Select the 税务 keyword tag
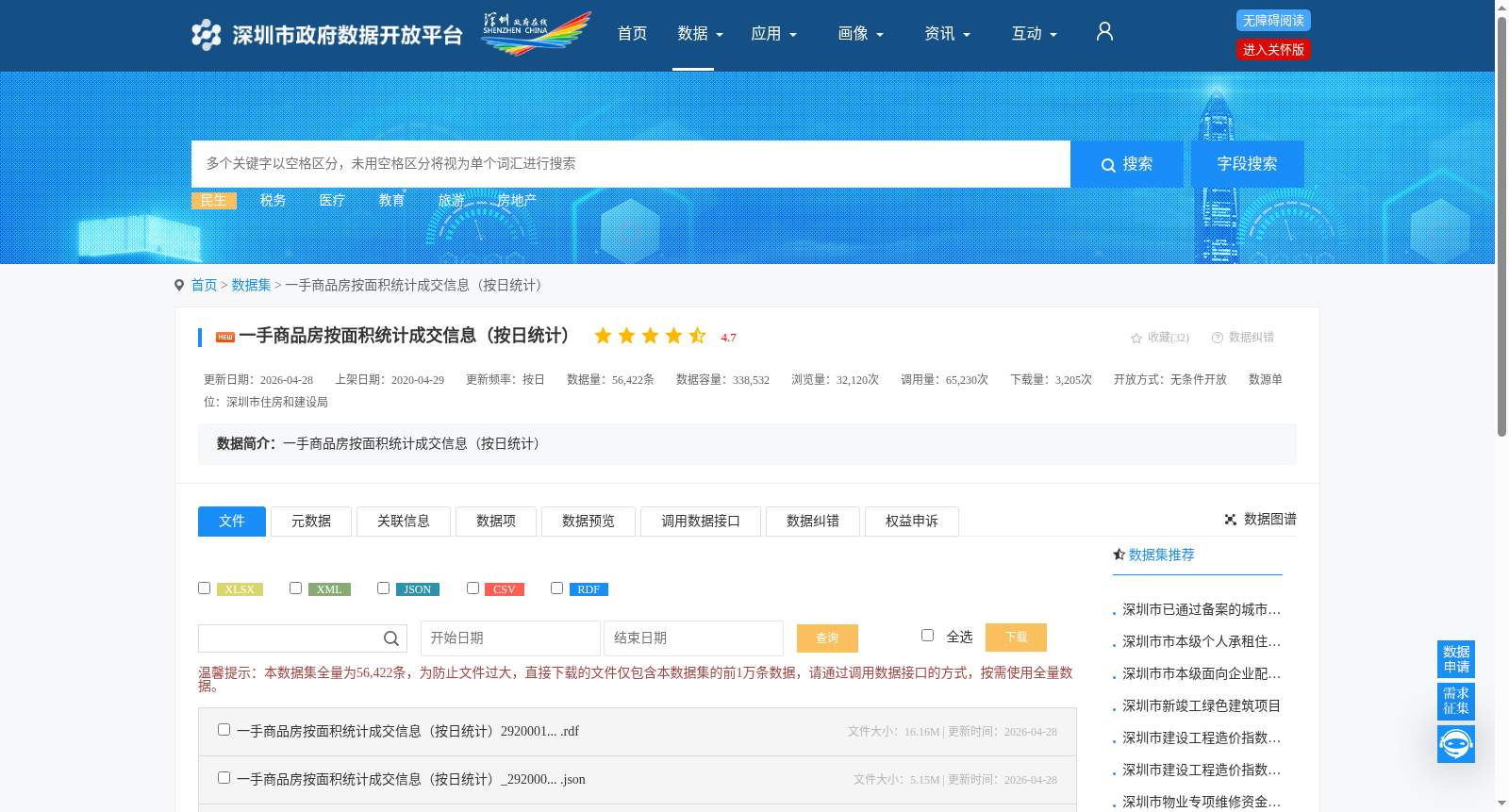 [273, 200]
